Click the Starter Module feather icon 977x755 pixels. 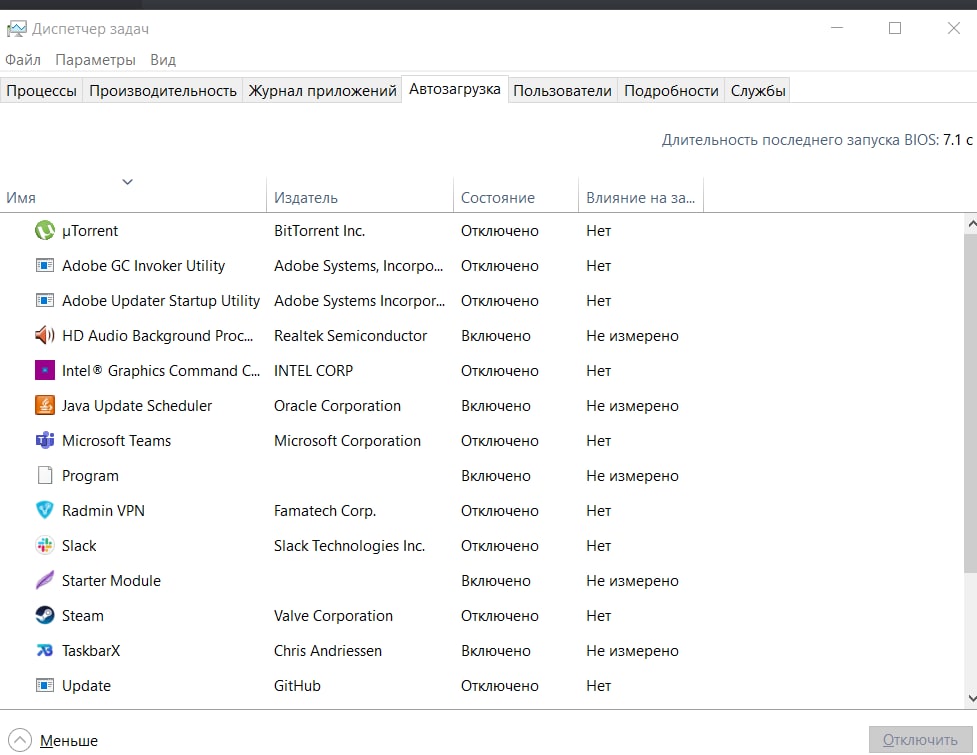tap(45, 580)
